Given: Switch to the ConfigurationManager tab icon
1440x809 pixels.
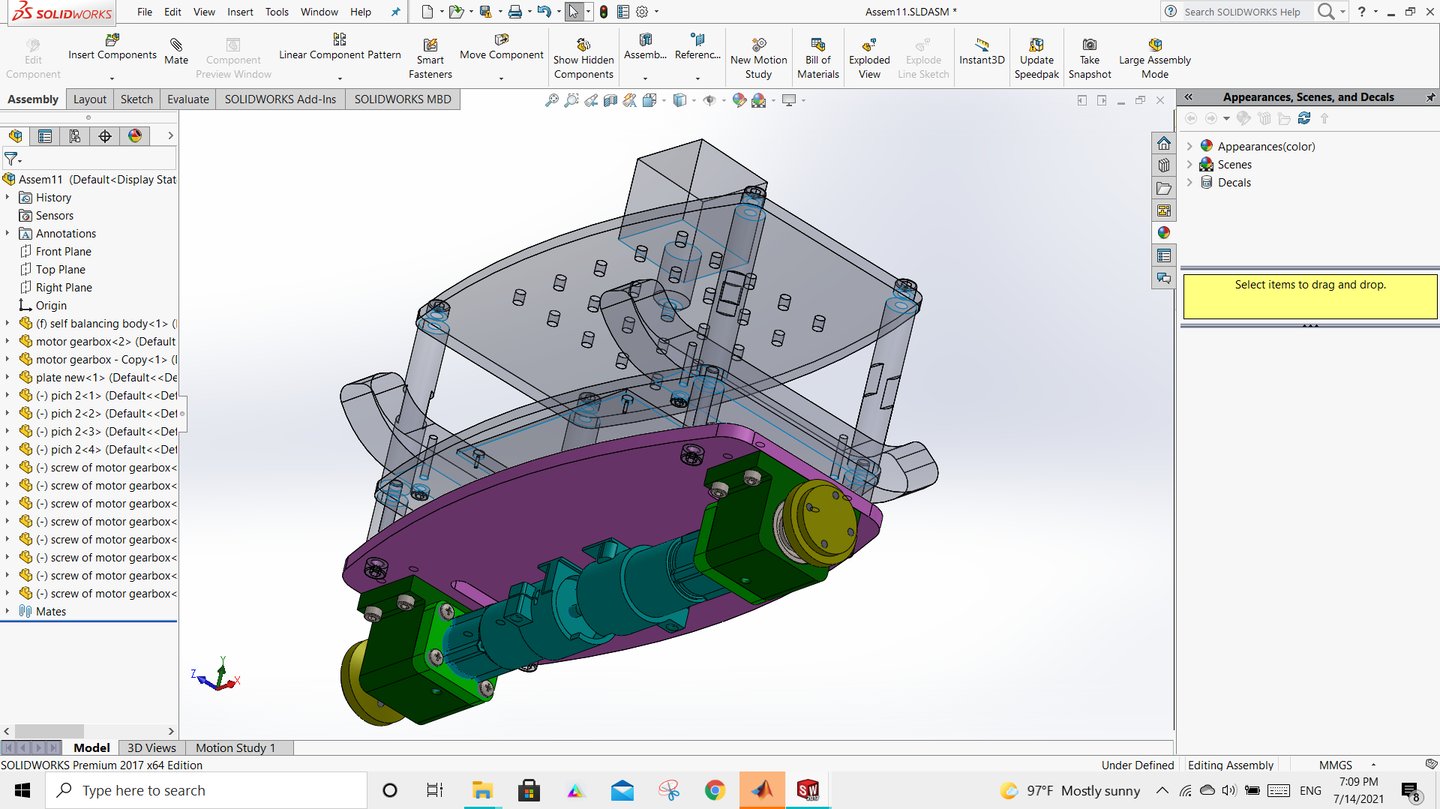Looking at the screenshot, I should (x=75, y=136).
